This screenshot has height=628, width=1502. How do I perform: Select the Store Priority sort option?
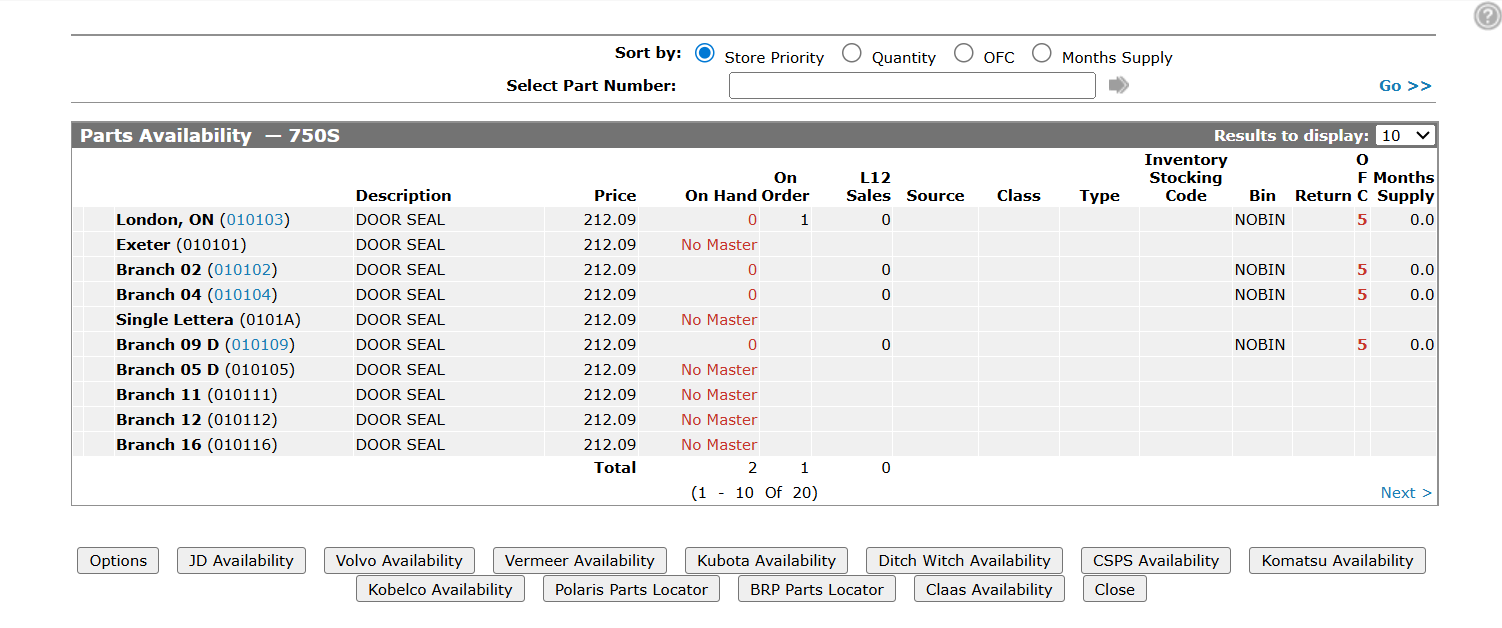click(705, 54)
